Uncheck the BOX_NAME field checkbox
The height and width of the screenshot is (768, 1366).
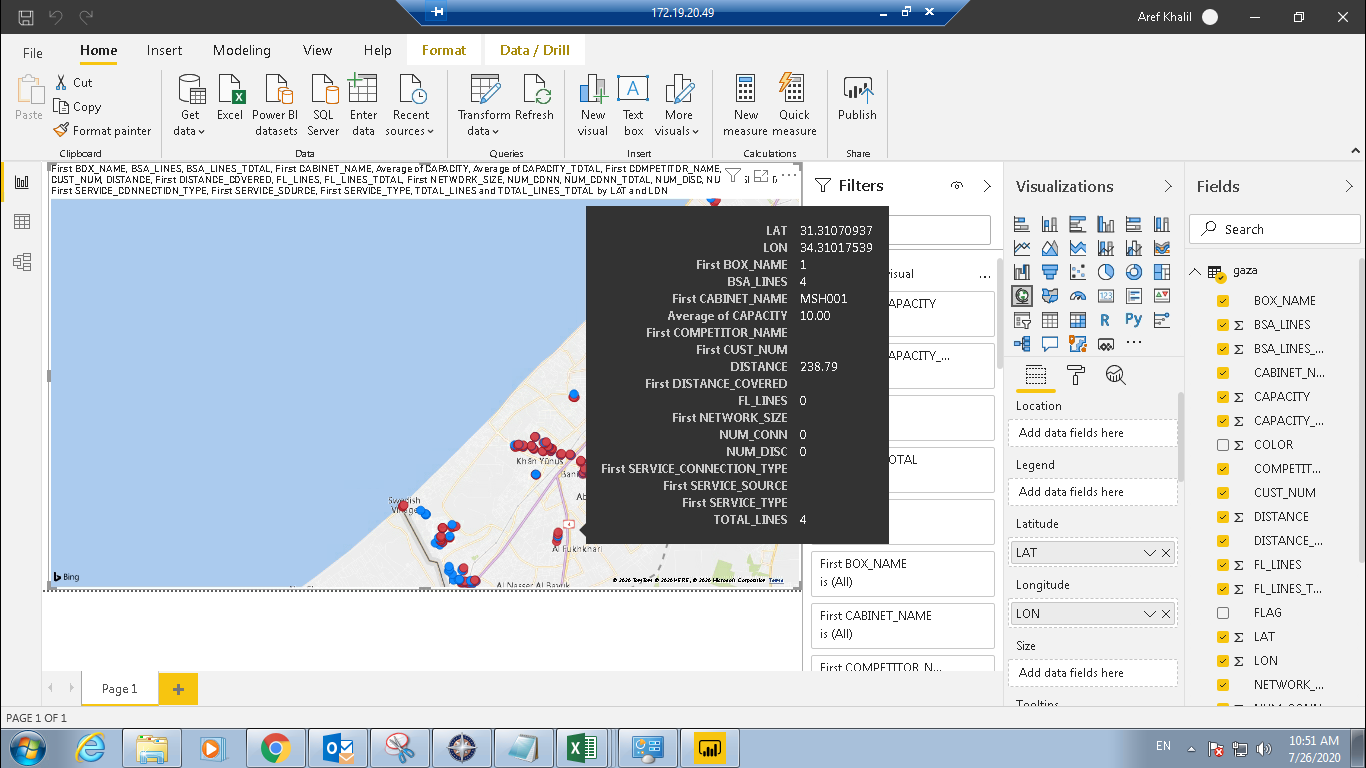click(1223, 301)
